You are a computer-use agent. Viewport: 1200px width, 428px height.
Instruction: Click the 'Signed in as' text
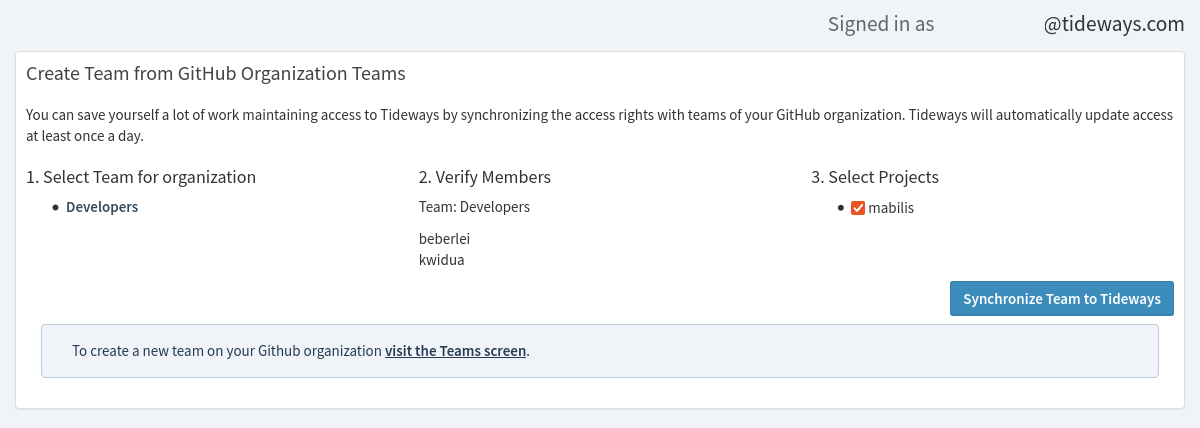pyautogui.click(x=881, y=25)
